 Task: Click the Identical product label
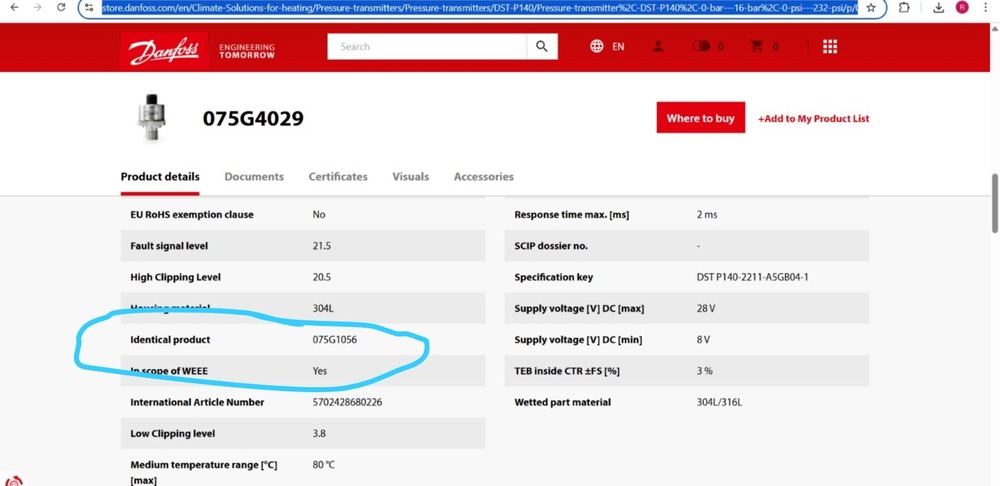point(170,340)
